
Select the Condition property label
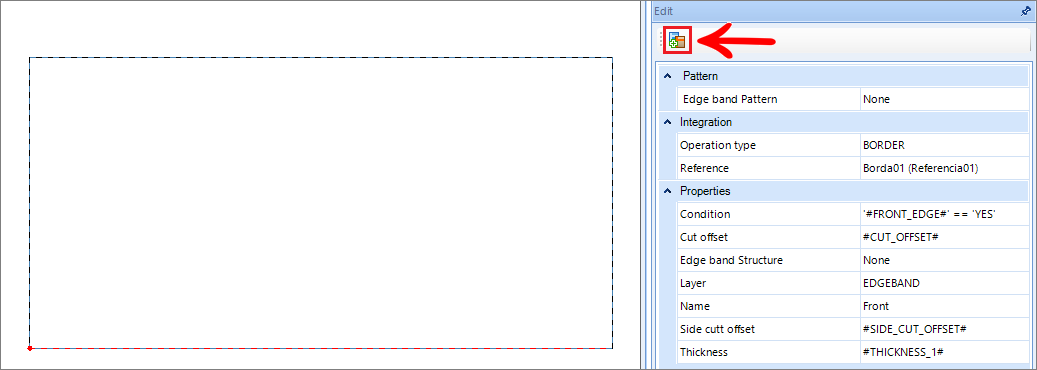coord(705,214)
